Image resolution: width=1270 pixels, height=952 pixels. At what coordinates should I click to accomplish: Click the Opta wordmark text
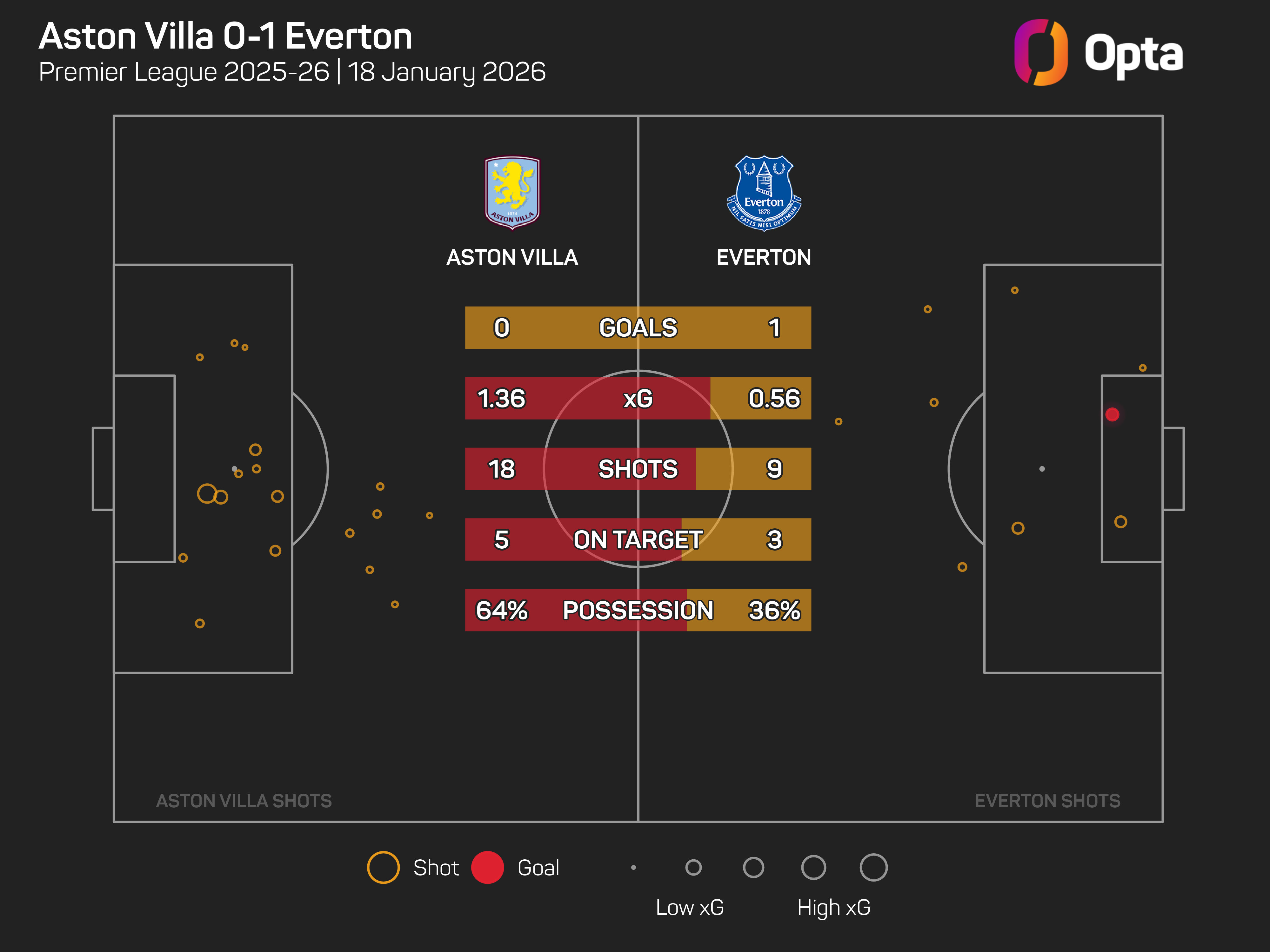pyautogui.click(x=1133, y=55)
